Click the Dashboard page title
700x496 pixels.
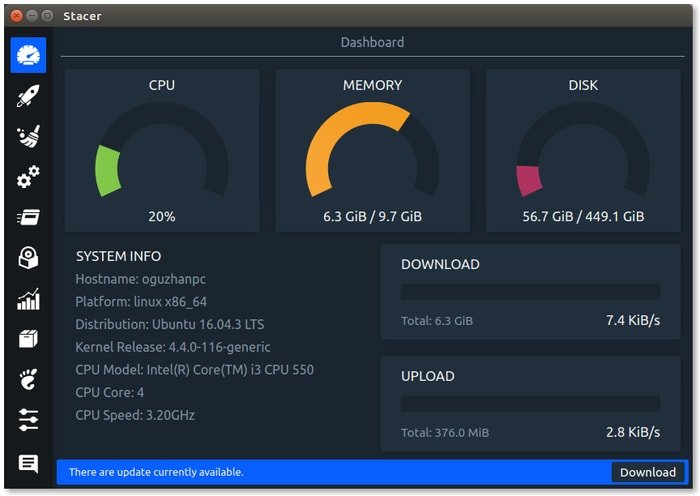click(x=372, y=42)
